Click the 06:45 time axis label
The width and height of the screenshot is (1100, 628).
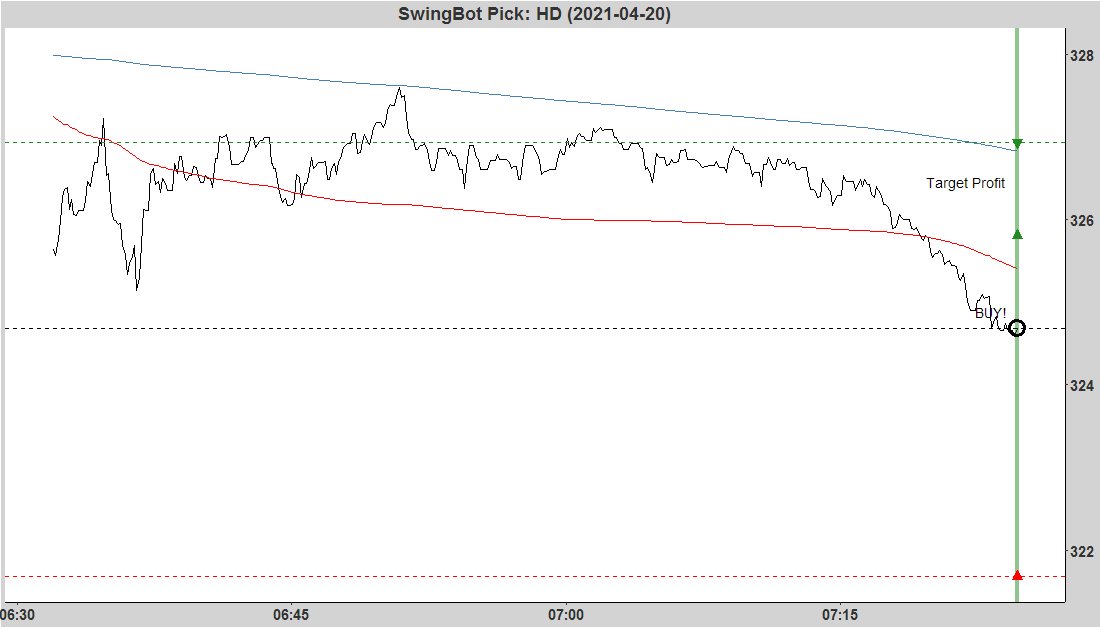(290, 615)
